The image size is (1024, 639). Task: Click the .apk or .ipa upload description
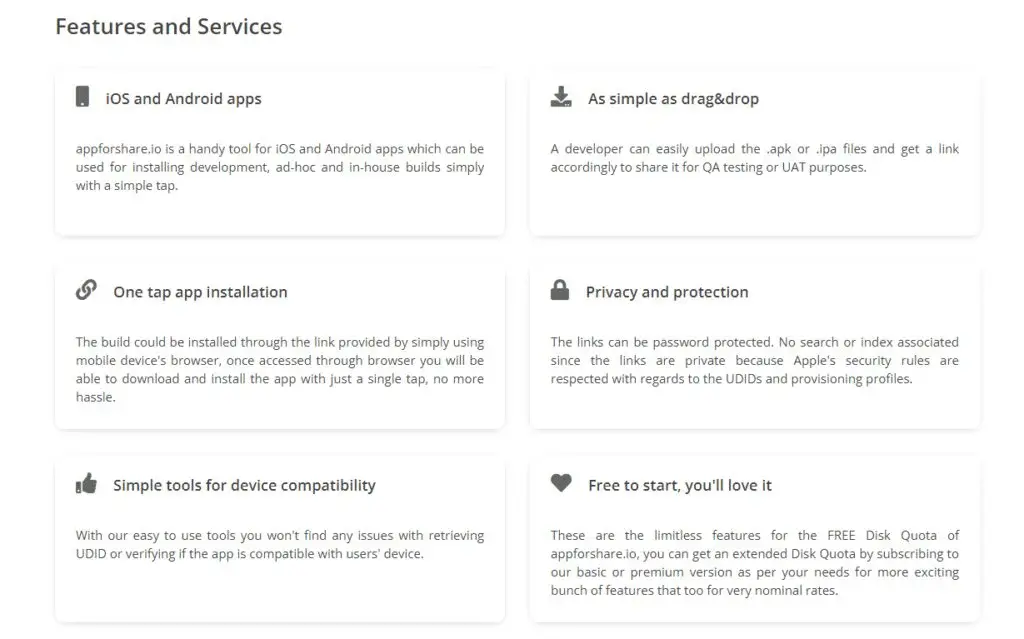[x=754, y=158]
